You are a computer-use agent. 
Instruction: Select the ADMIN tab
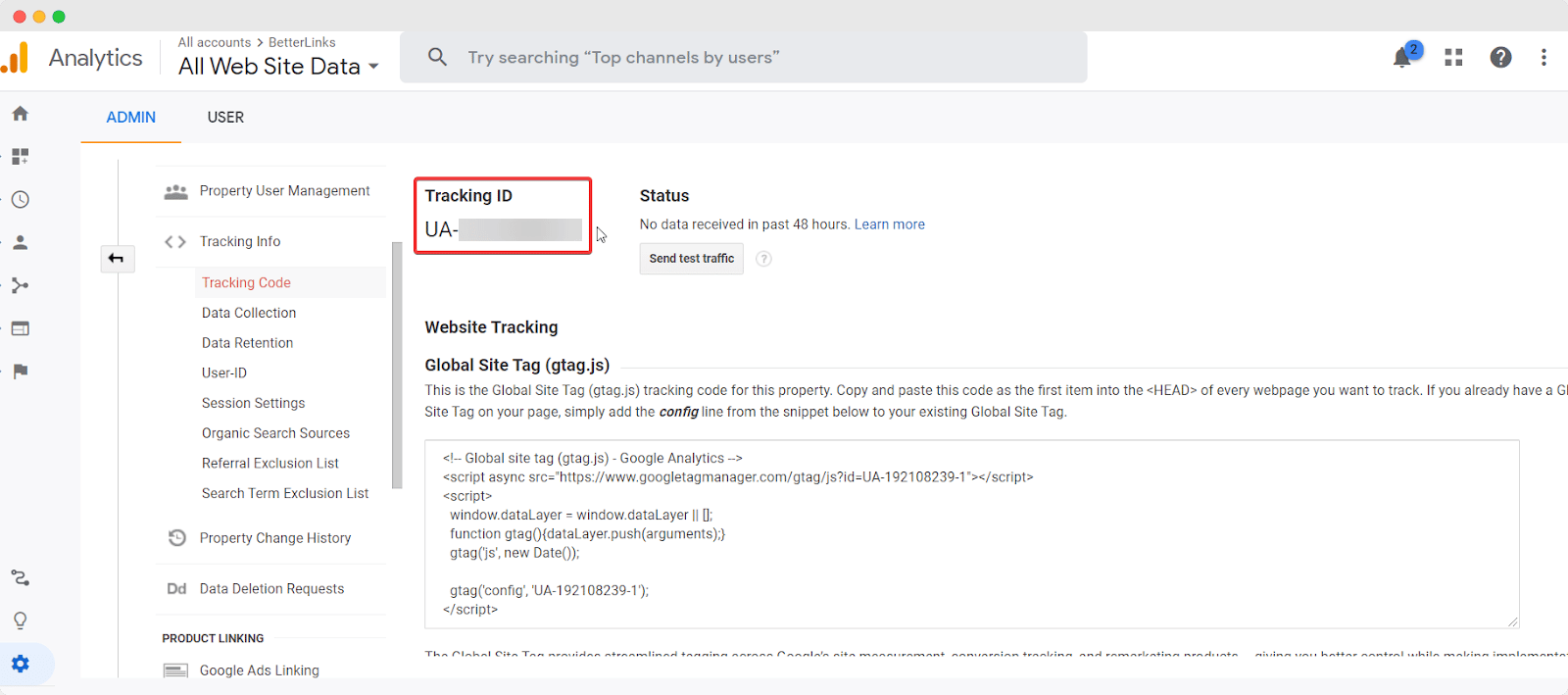(130, 118)
